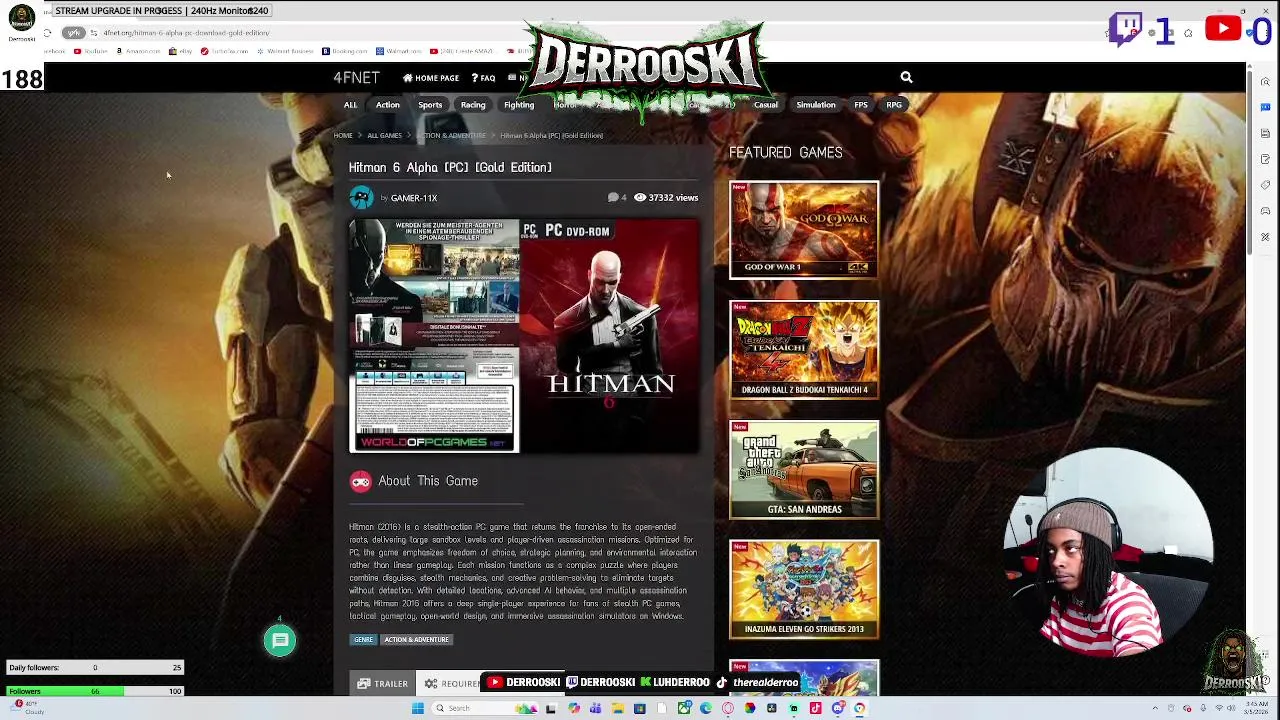Open the Windows Start button
This screenshot has width=1280, height=720.
[417, 708]
